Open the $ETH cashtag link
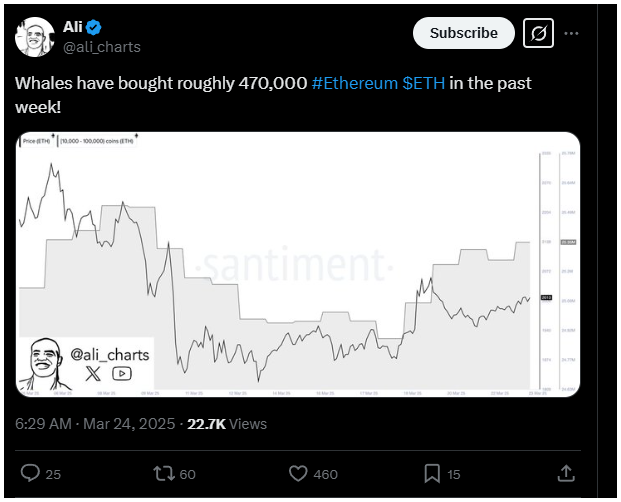Screen dimensions: 621x502 point(423,84)
